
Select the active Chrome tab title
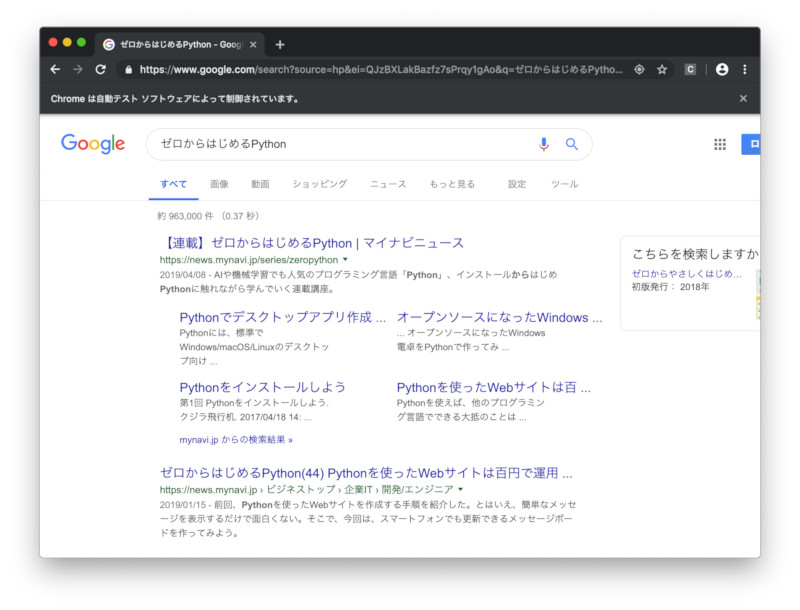point(181,45)
